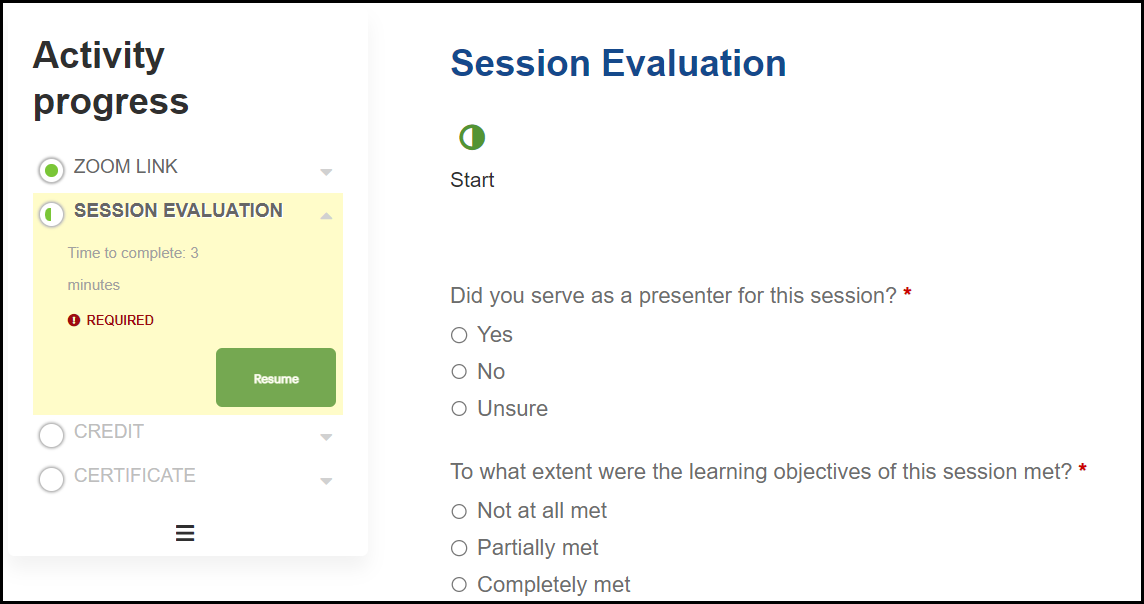Click the red Required warning icon

click(74, 321)
